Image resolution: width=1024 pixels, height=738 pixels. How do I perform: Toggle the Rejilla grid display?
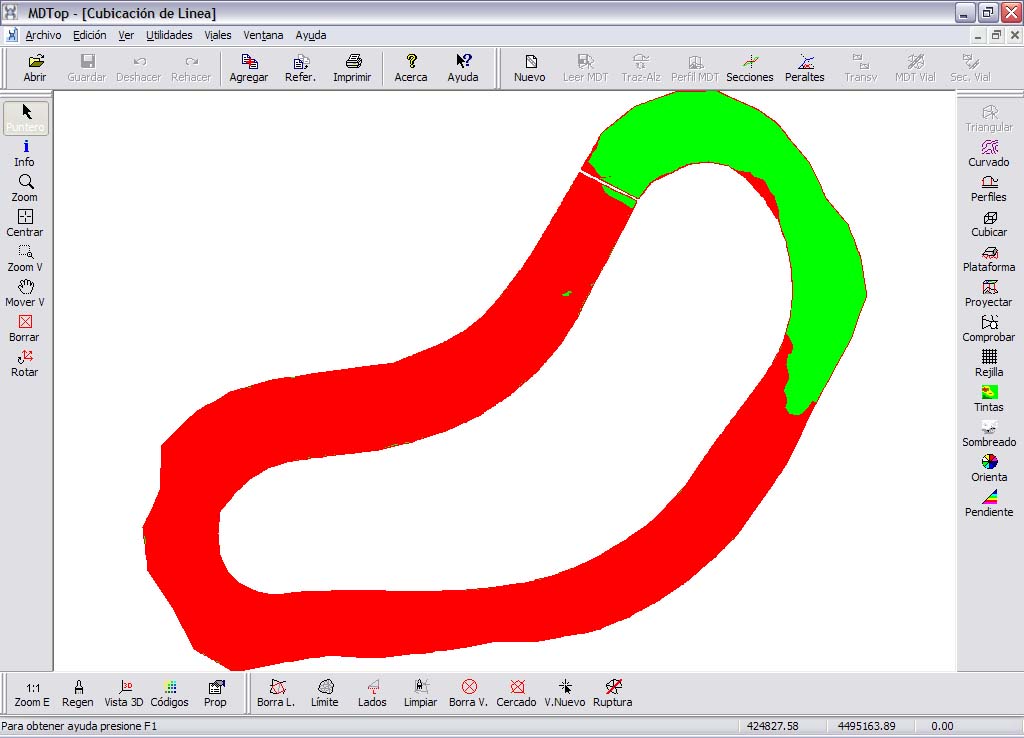pyautogui.click(x=989, y=364)
